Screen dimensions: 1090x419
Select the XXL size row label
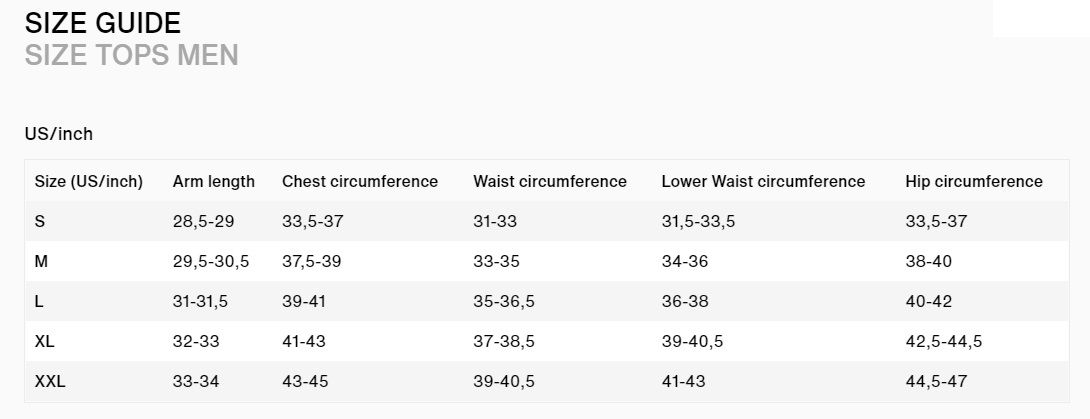(x=50, y=381)
